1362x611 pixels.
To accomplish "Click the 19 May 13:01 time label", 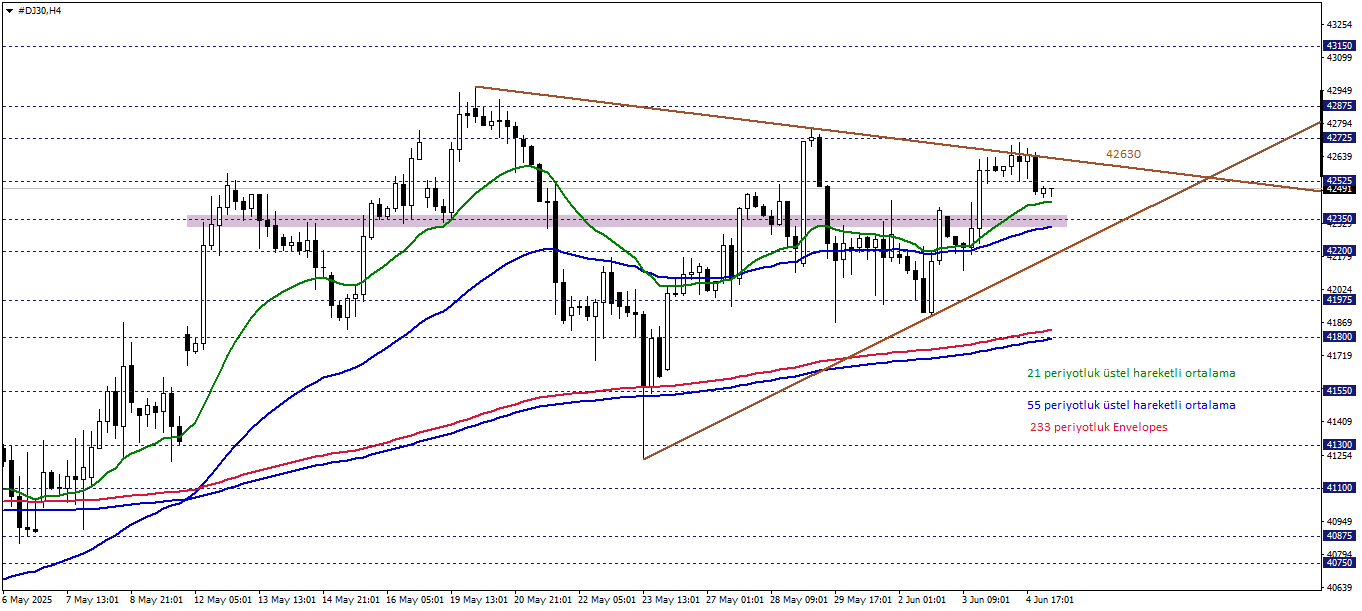I will (478, 600).
